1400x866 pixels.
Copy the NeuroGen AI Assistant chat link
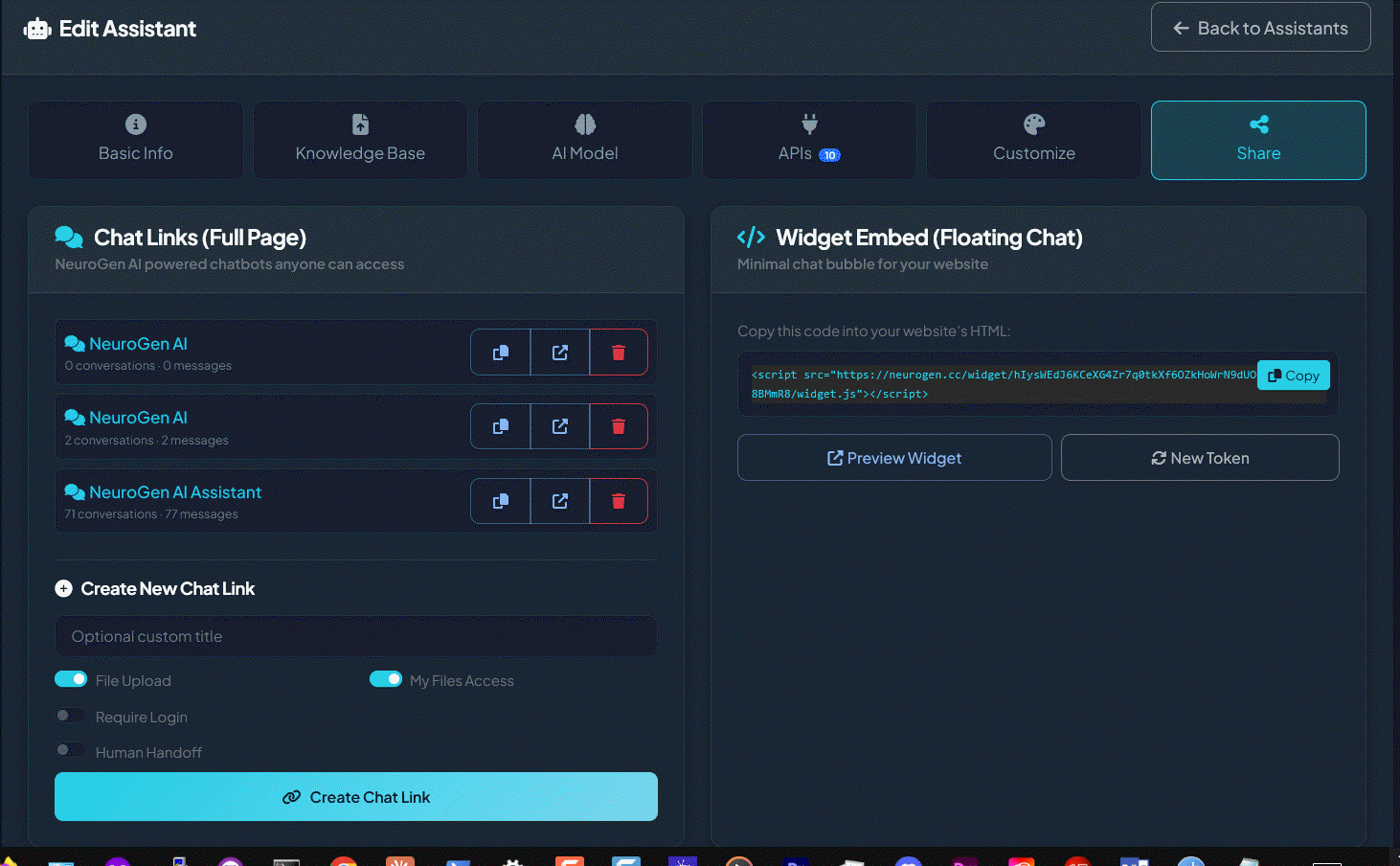(x=500, y=500)
